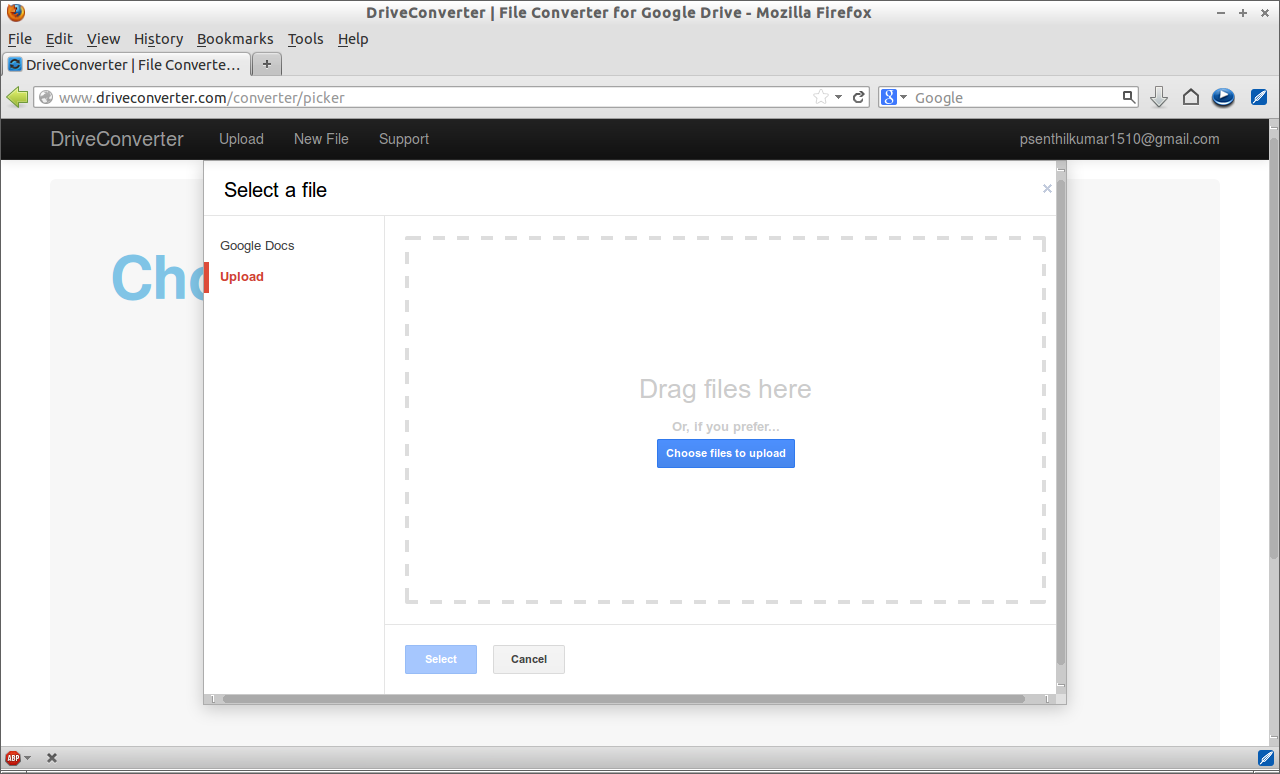Open the View menu
This screenshot has width=1280, height=774.
103,39
